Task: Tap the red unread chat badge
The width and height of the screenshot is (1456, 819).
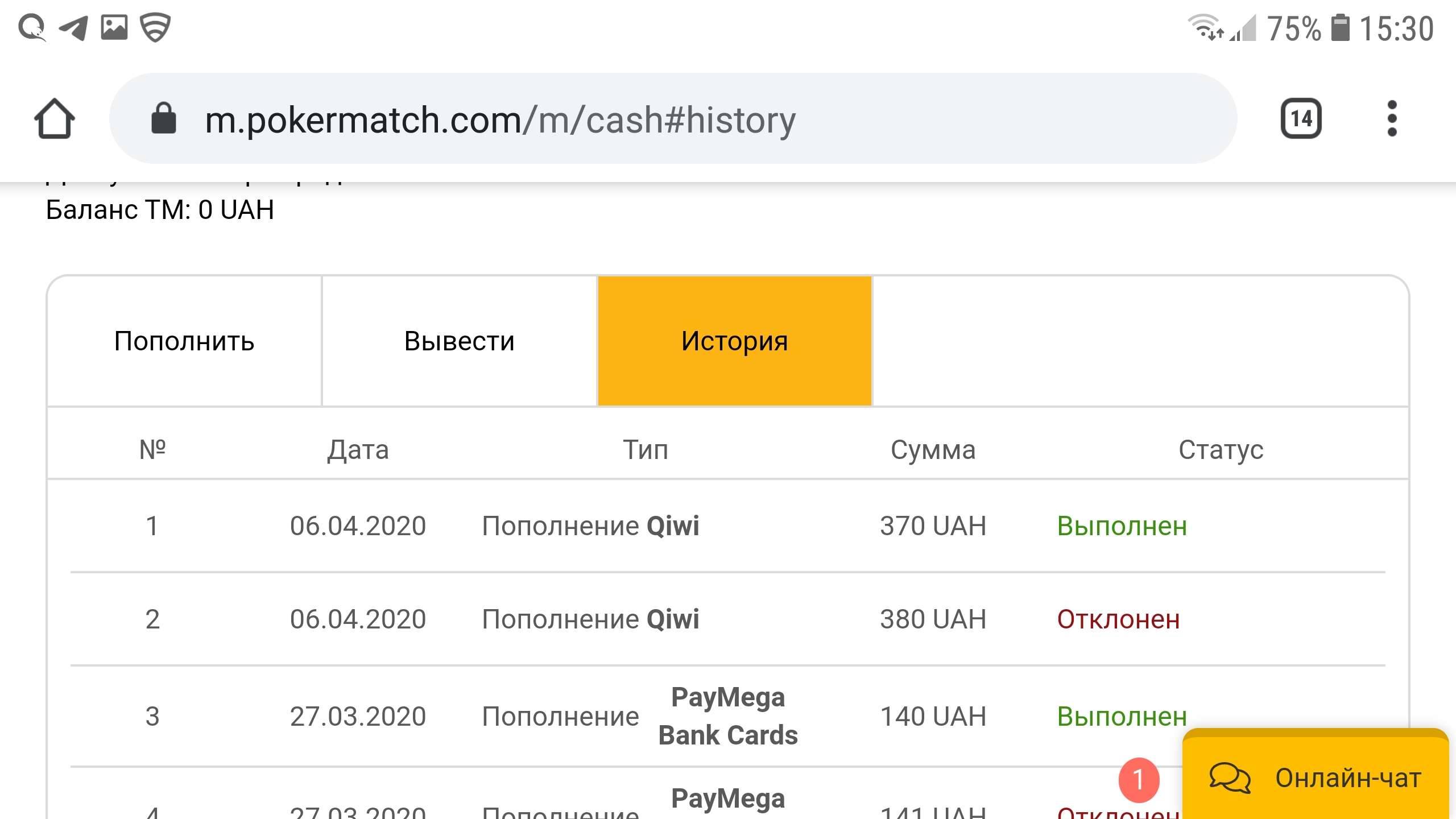Action: click(x=1139, y=779)
